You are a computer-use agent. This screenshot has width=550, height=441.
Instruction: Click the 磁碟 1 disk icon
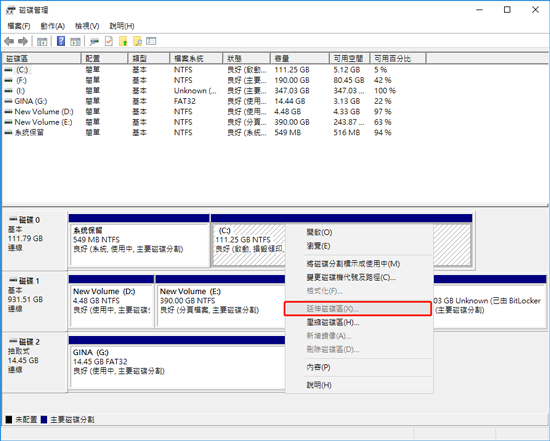[13, 280]
